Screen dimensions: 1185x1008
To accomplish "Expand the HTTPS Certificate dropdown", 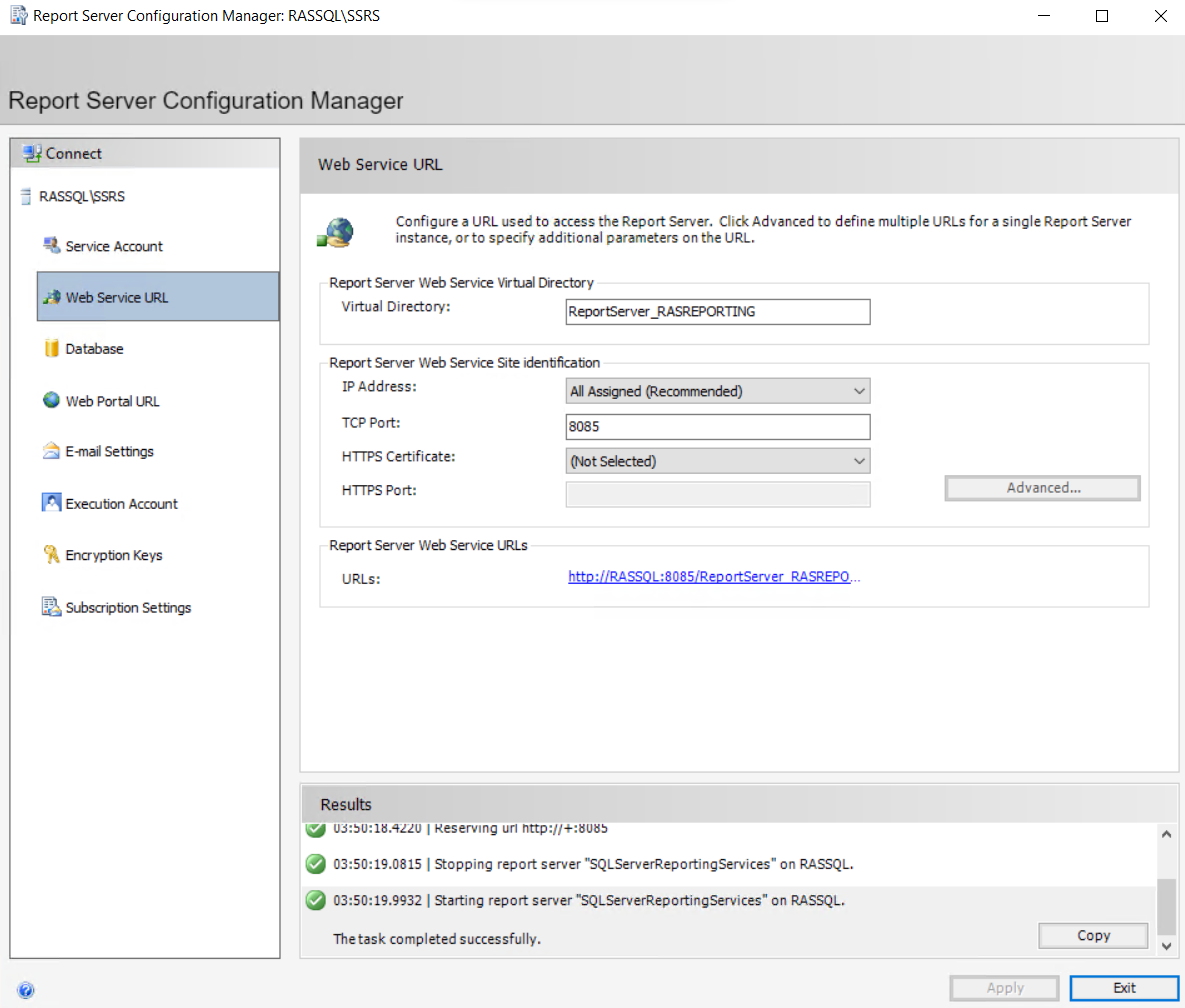I will 717,461.
